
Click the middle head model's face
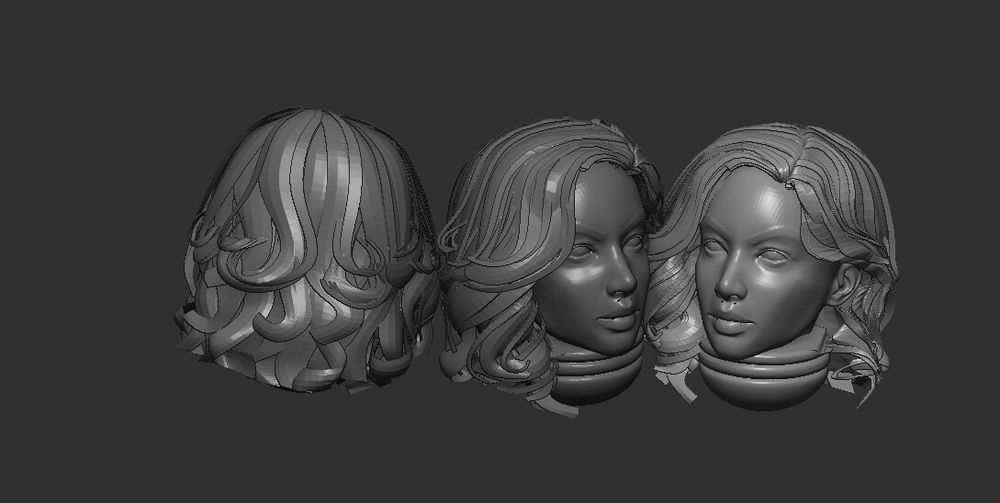tap(593, 258)
